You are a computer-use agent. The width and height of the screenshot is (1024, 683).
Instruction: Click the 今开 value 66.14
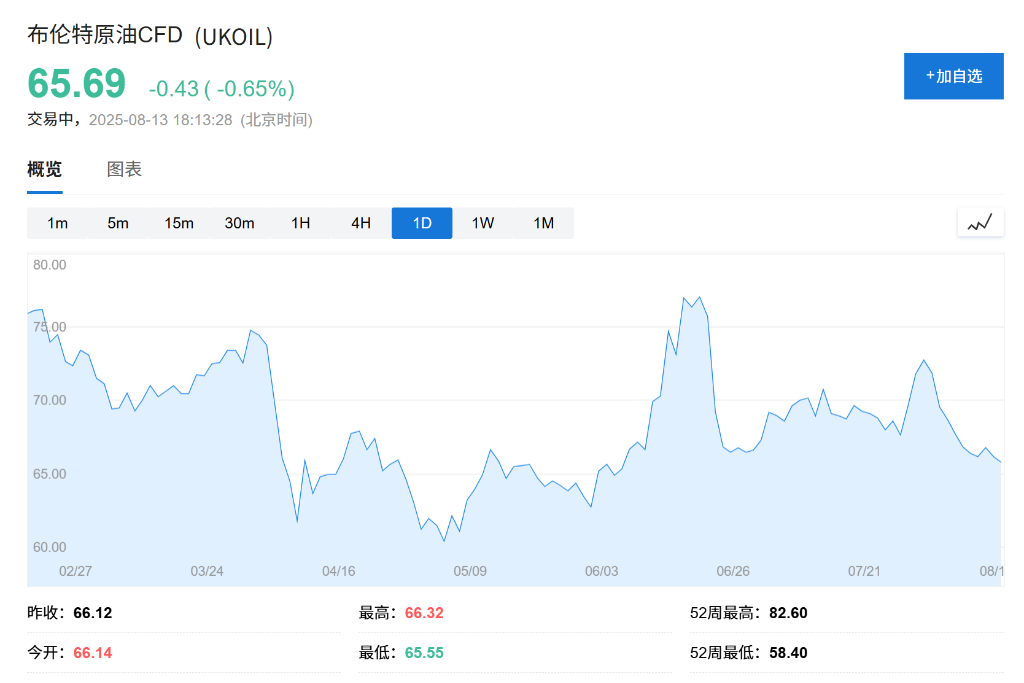tap(93, 652)
